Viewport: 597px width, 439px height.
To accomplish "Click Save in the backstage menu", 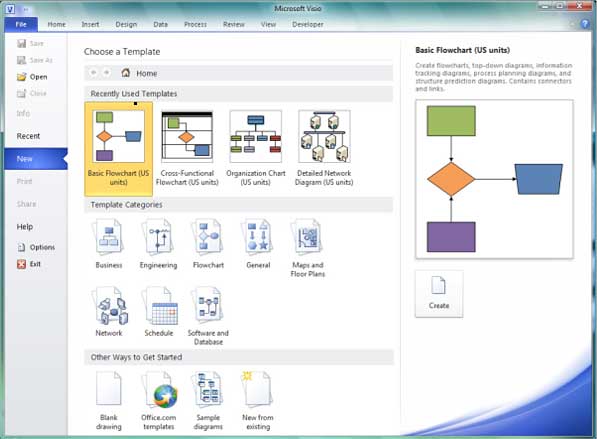I will coord(30,43).
